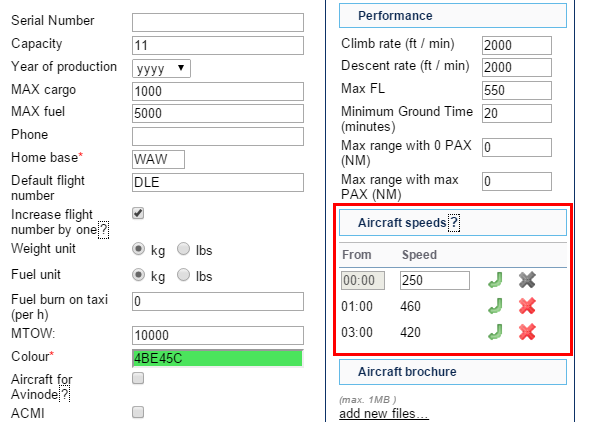Click Max range with 0 PAX field

(x=517, y=147)
